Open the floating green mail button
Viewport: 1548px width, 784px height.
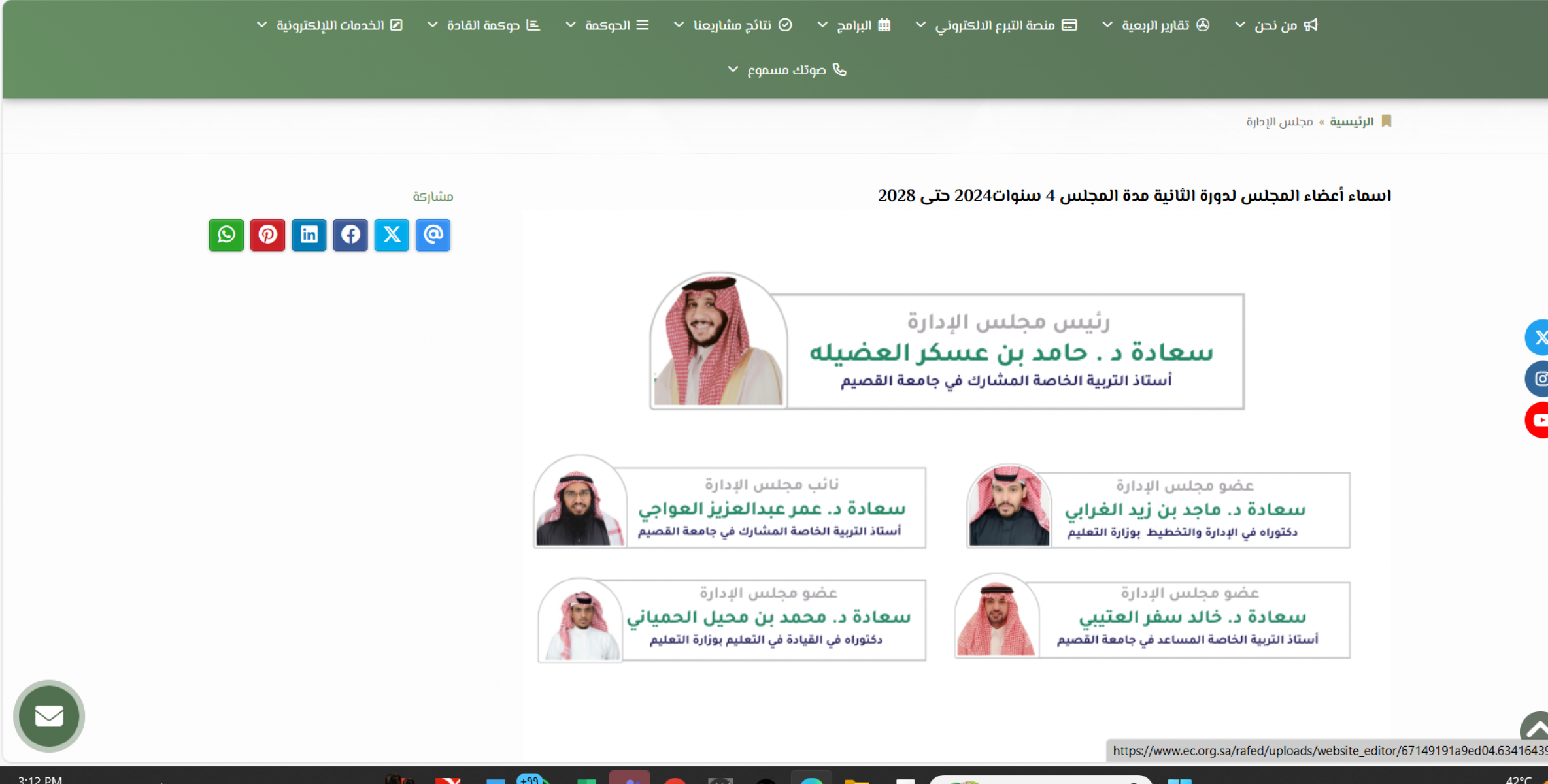pyautogui.click(x=49, y=715)
